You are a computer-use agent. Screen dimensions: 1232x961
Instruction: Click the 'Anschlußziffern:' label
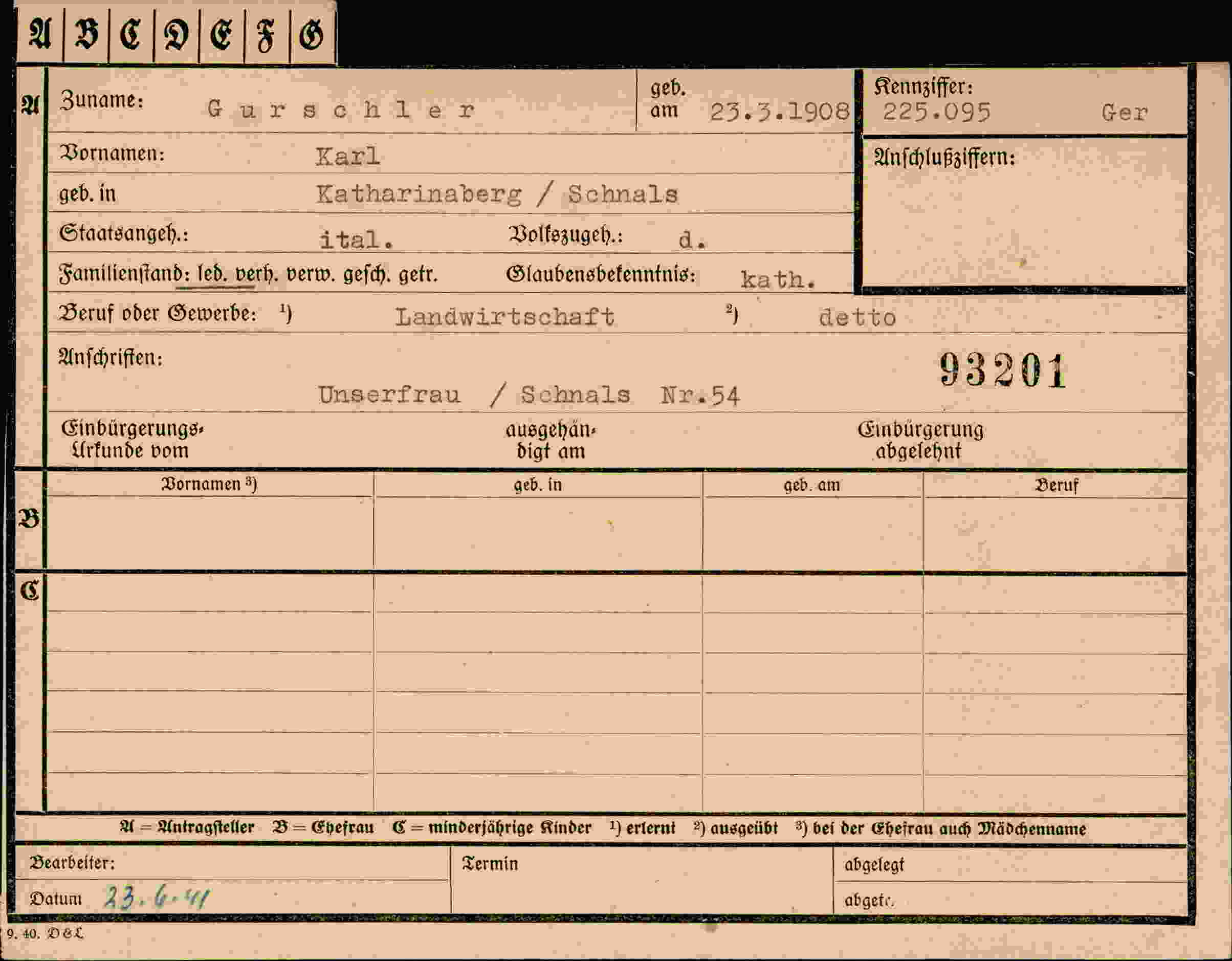point(944,158)
